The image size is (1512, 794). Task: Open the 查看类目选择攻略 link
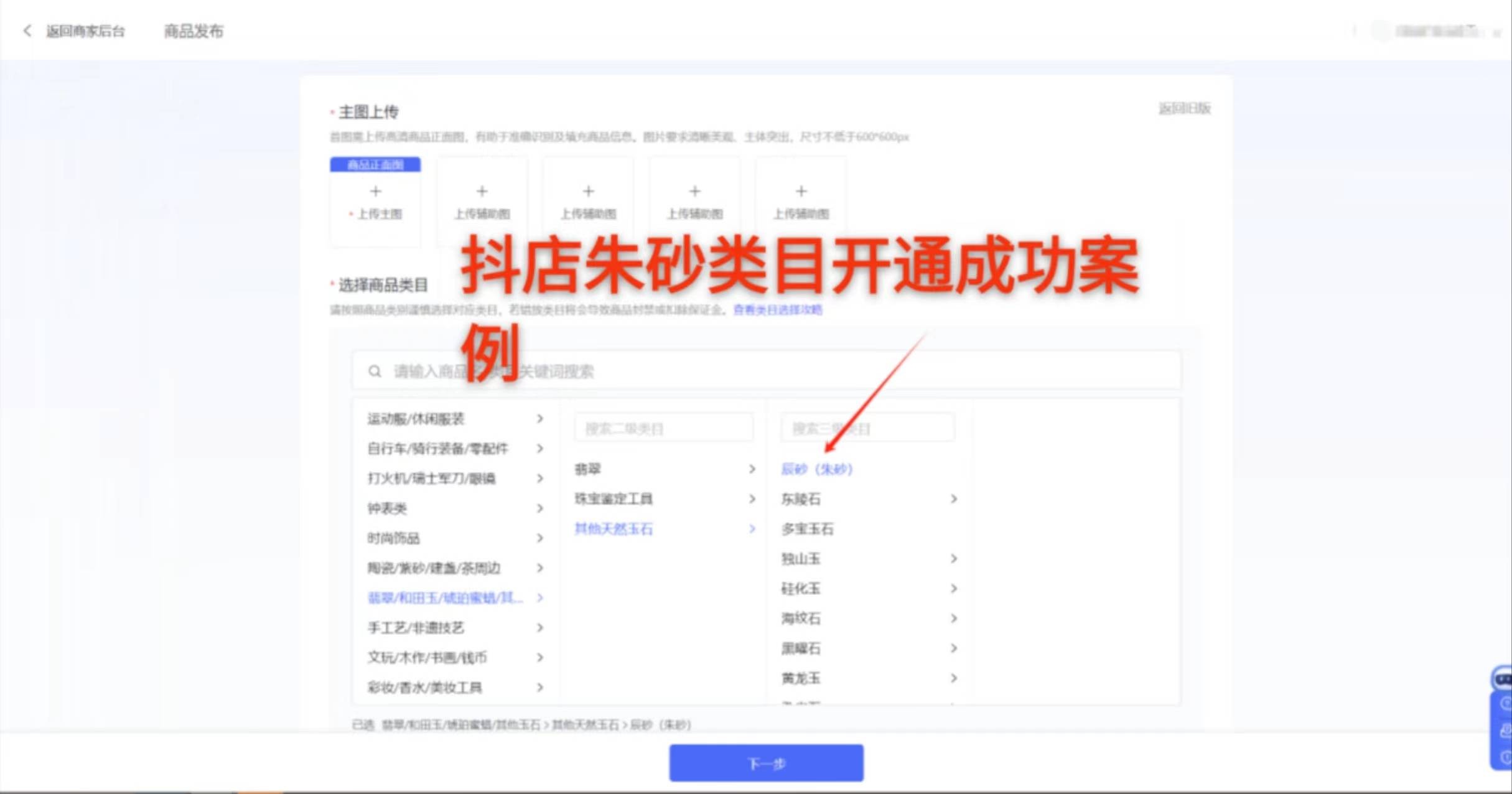click(x=778, y=309)
